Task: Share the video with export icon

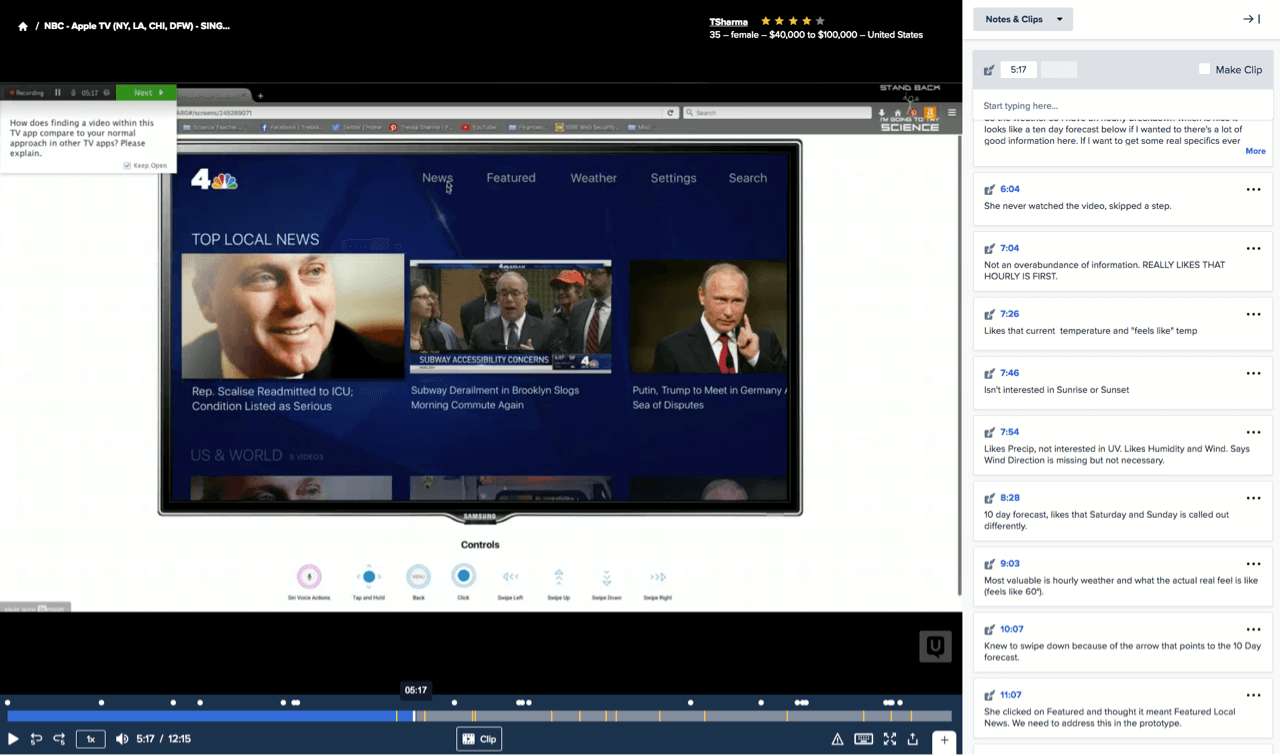Action: coord(913,739)
